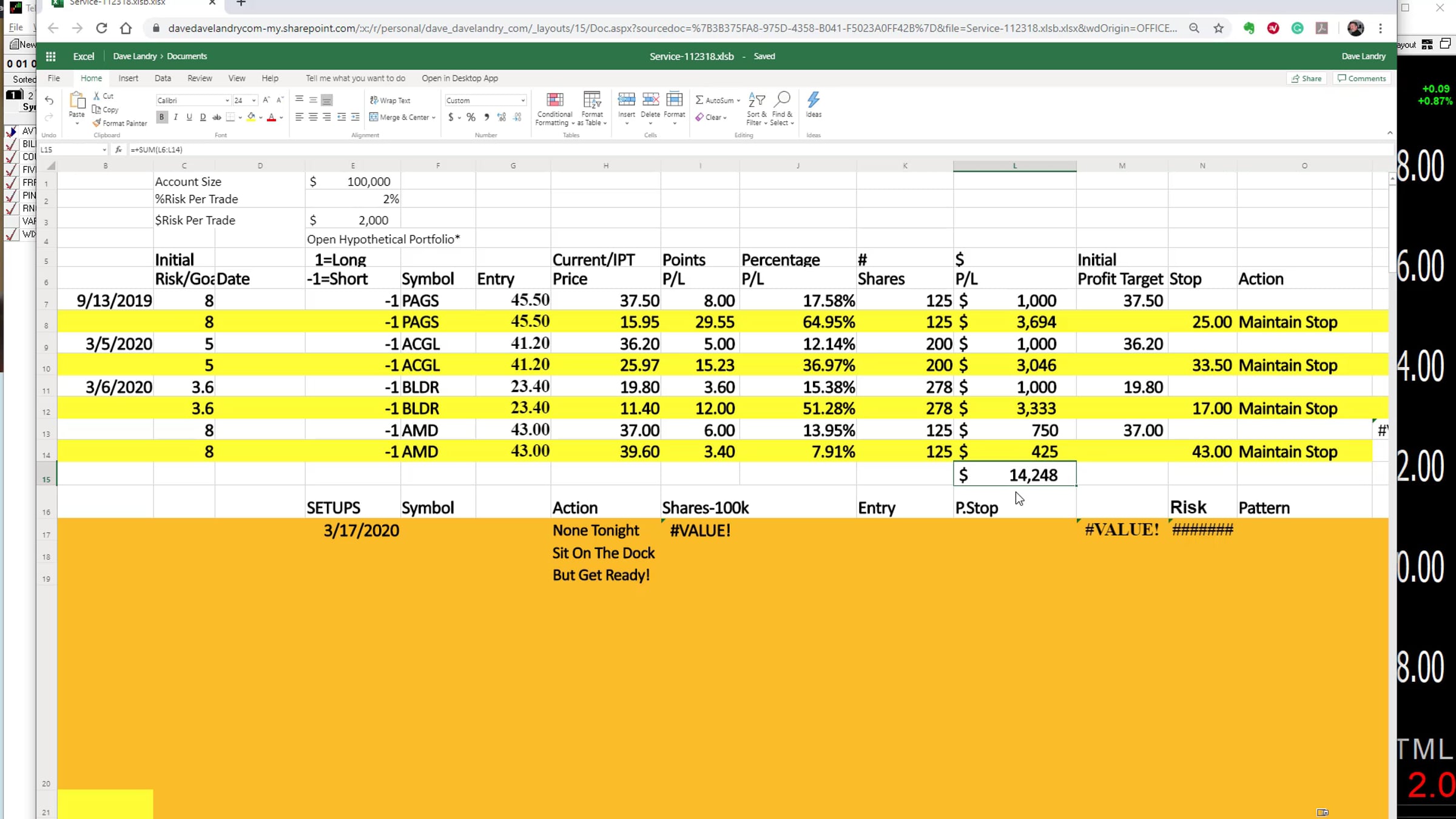This screenshot has height=819, width=1456.
Task: Align cell text to the left
Action: click(x=299, y=117)
